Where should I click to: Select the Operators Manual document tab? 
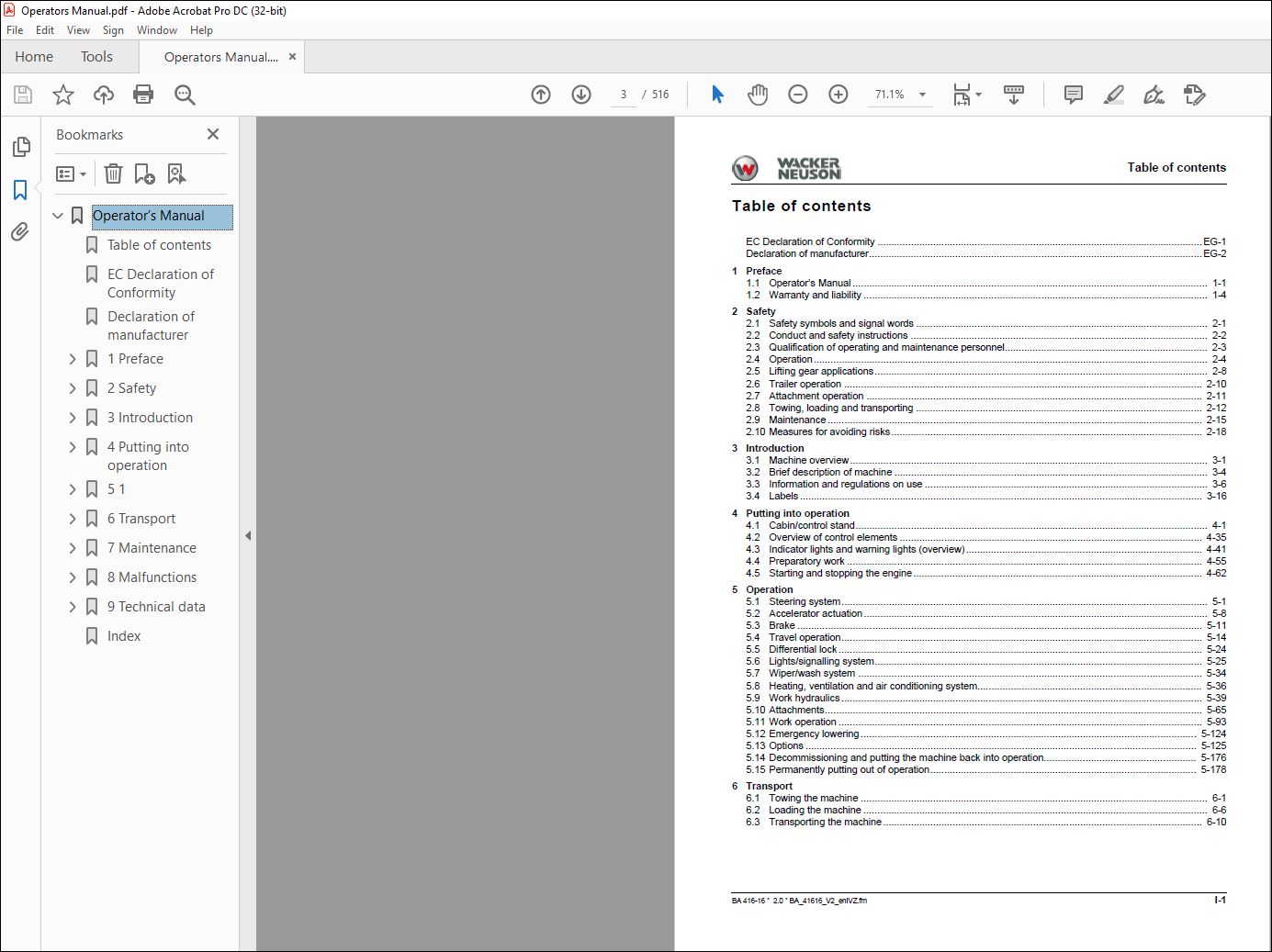pos(220,57)
